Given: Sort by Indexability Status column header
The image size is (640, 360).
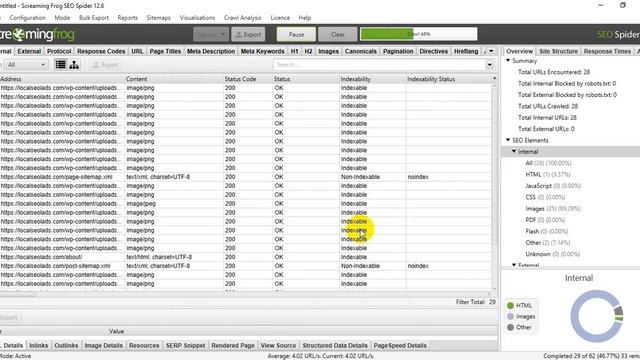Looking at the screenshot, I should pos(448,79).
